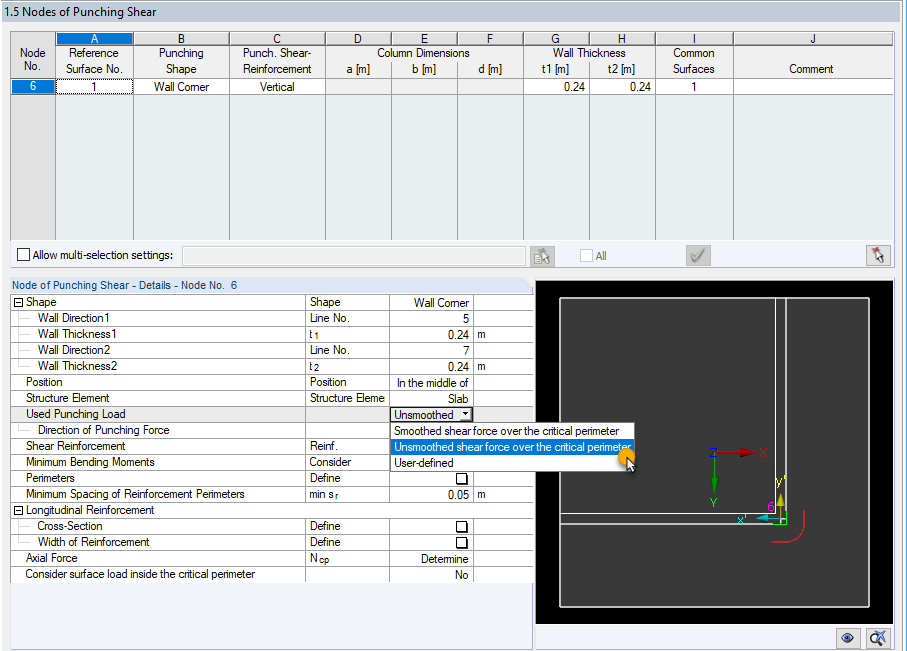Screen dimensions: 907x651
Task: Click the show-photo eye icon below the graphic
Action: 848,638
